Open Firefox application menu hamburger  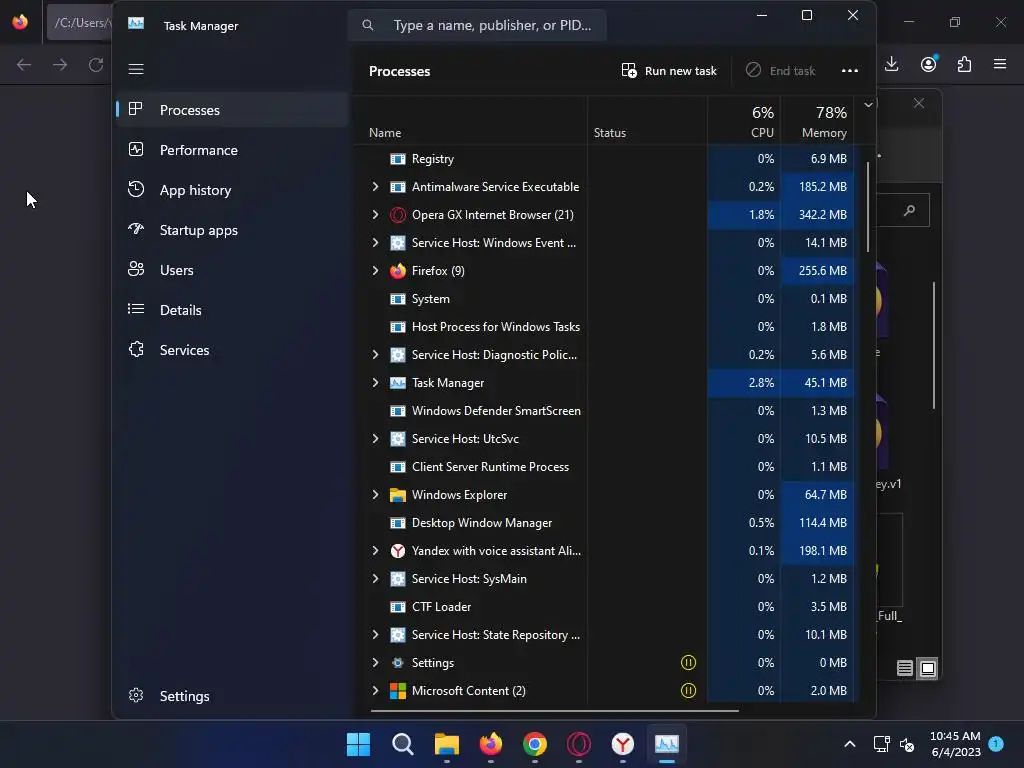(x=1000, y=64)
